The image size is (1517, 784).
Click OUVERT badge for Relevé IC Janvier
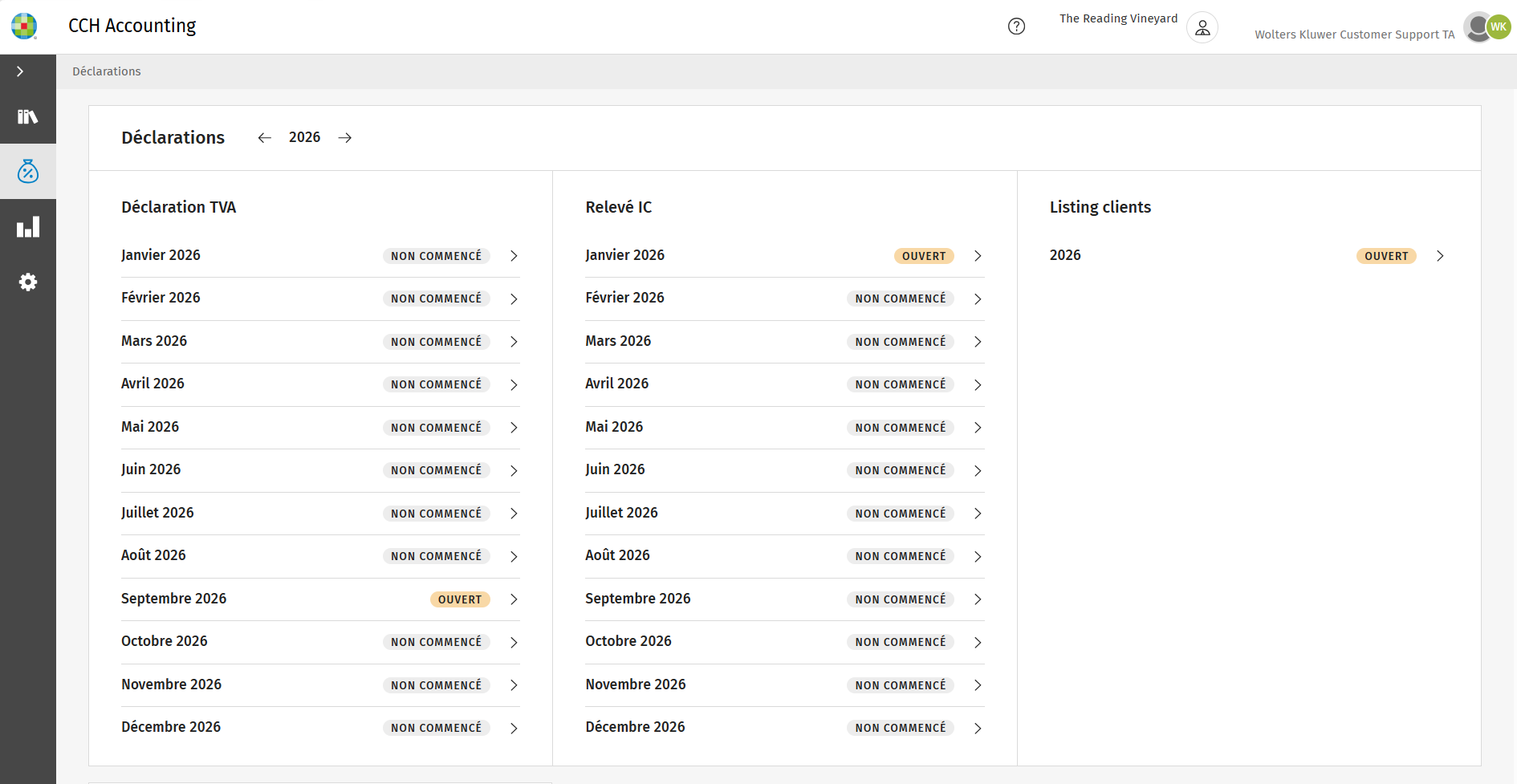924,256
